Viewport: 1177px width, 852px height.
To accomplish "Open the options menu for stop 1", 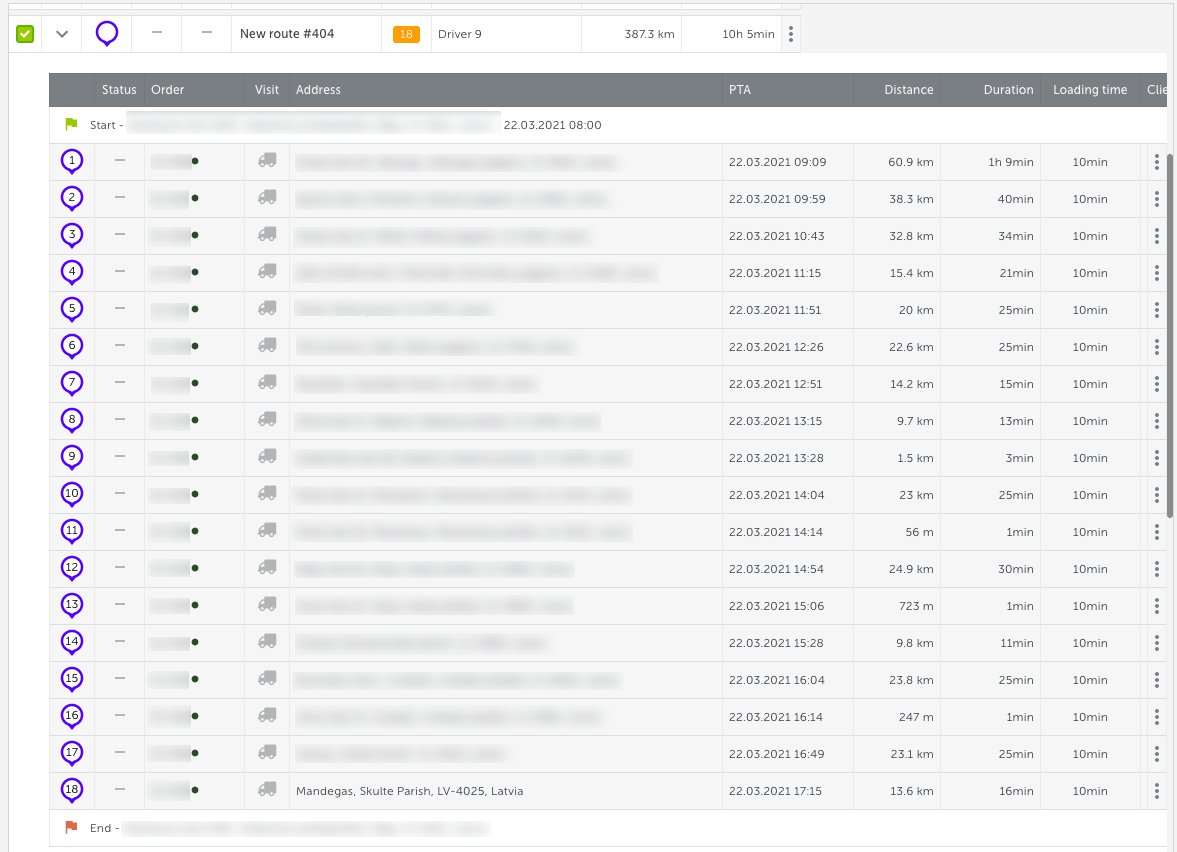I will pos(1156,162).
